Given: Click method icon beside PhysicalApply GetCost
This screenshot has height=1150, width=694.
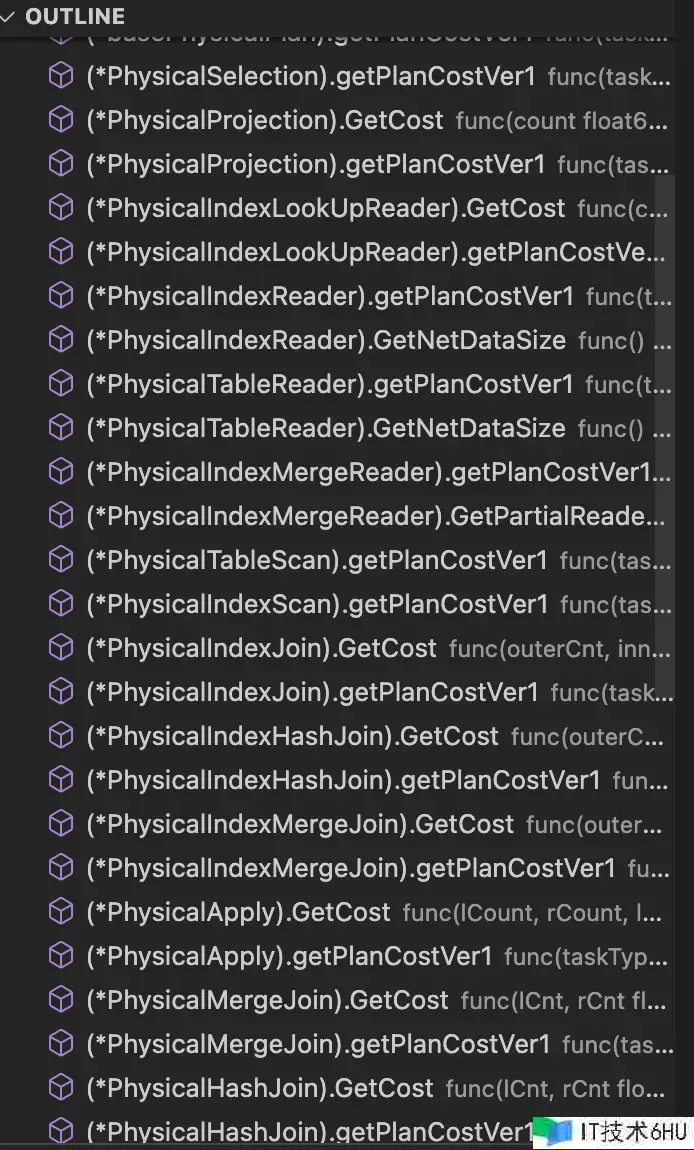Looking at the screenshot, I should click(62, 912).
